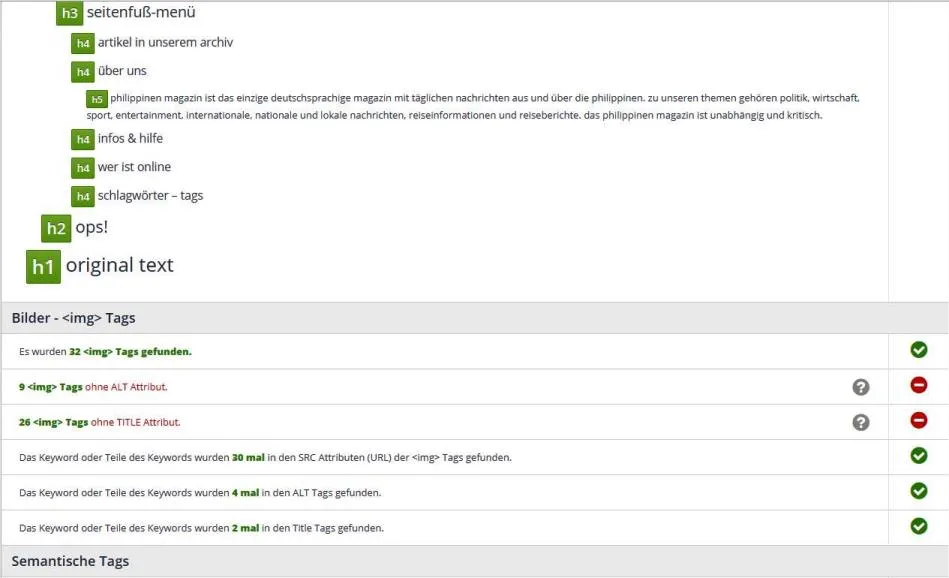Screen dimensions: 949x578
Task: Click the help icon for missing ALT attributes
Action: (861, 387)
